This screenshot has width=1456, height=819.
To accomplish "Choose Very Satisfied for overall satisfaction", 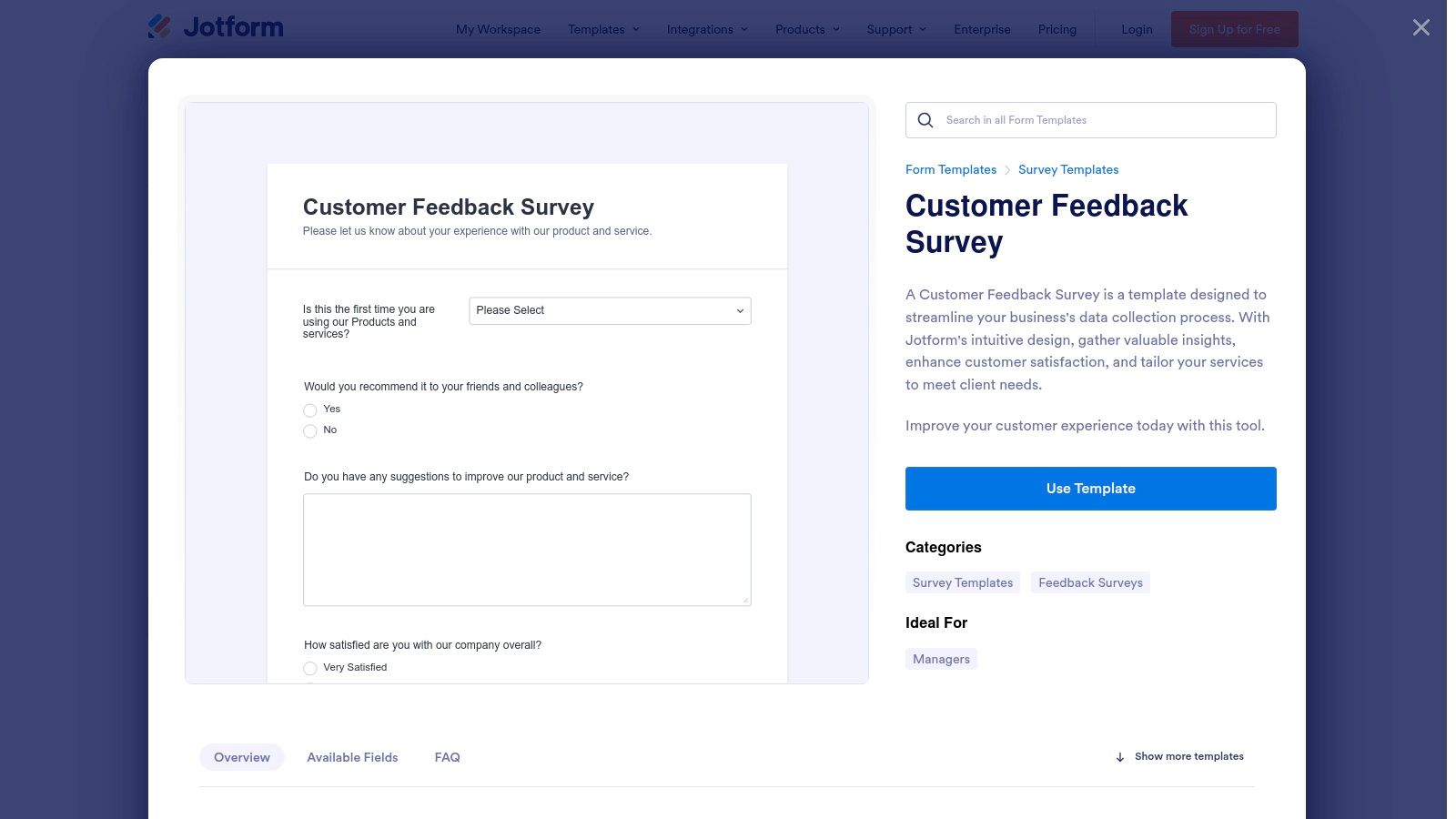I will tap(309, 668).
